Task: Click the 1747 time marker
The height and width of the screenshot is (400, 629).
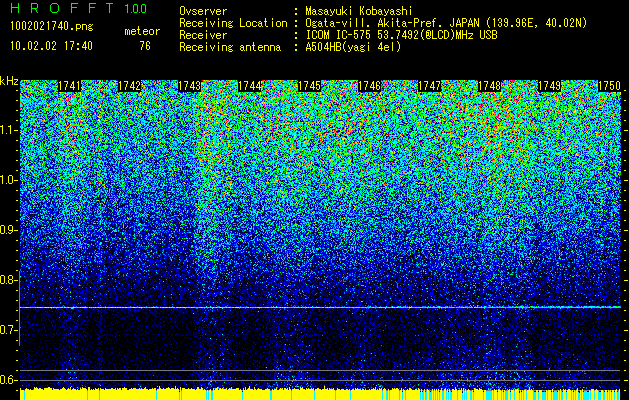Action: (x=429, y=86)
